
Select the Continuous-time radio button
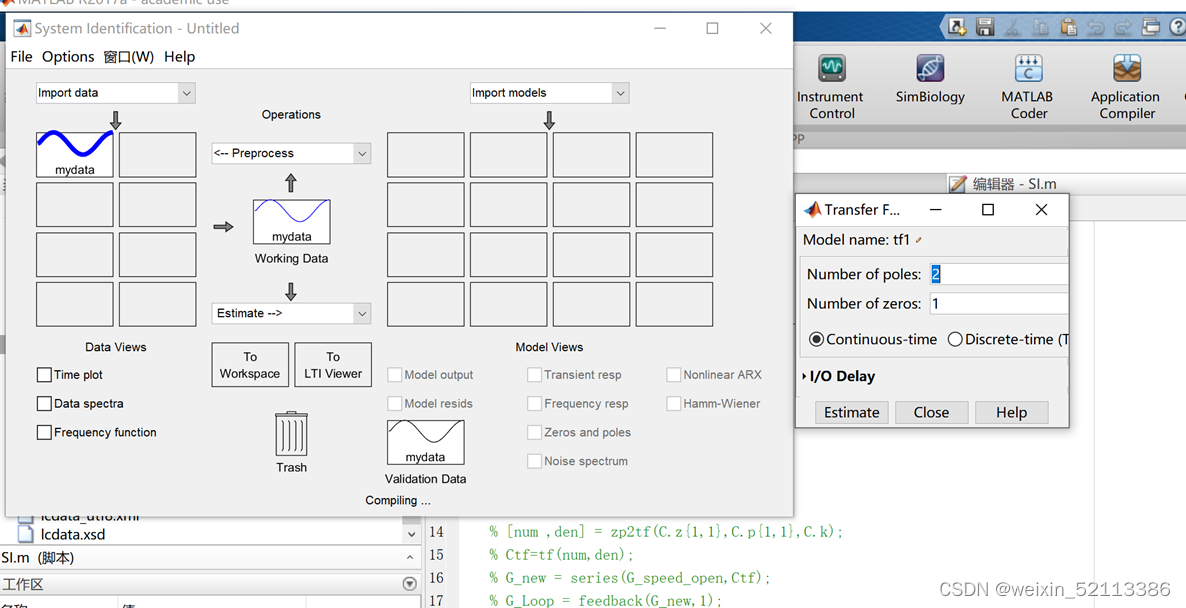click(816, 340)
